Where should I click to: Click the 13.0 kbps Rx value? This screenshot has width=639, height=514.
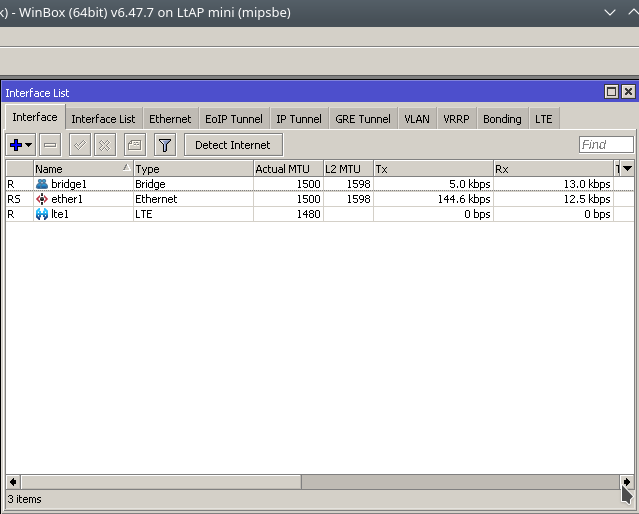click(587, 184)
